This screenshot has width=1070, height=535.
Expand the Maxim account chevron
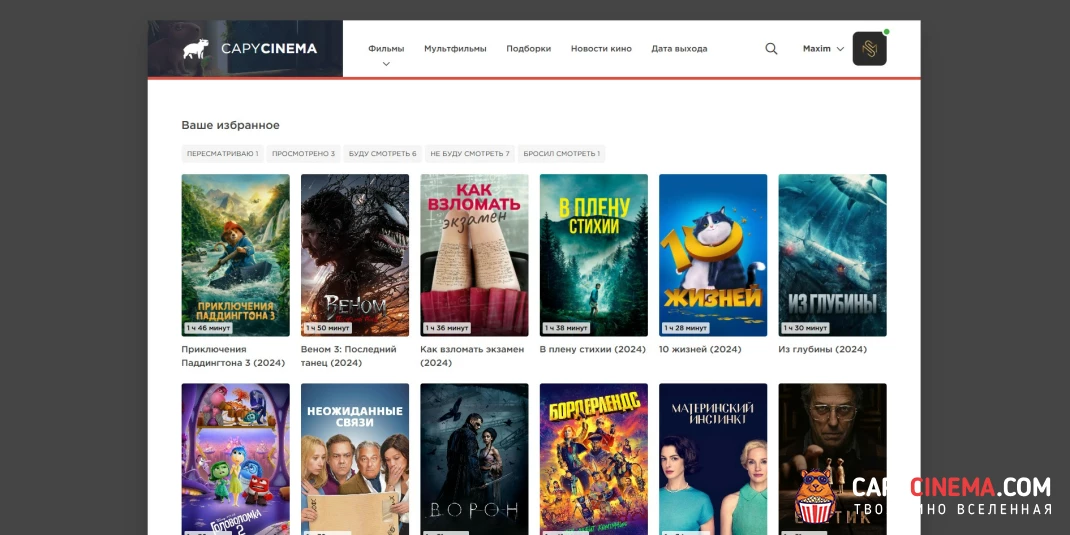tap(840, 49)
